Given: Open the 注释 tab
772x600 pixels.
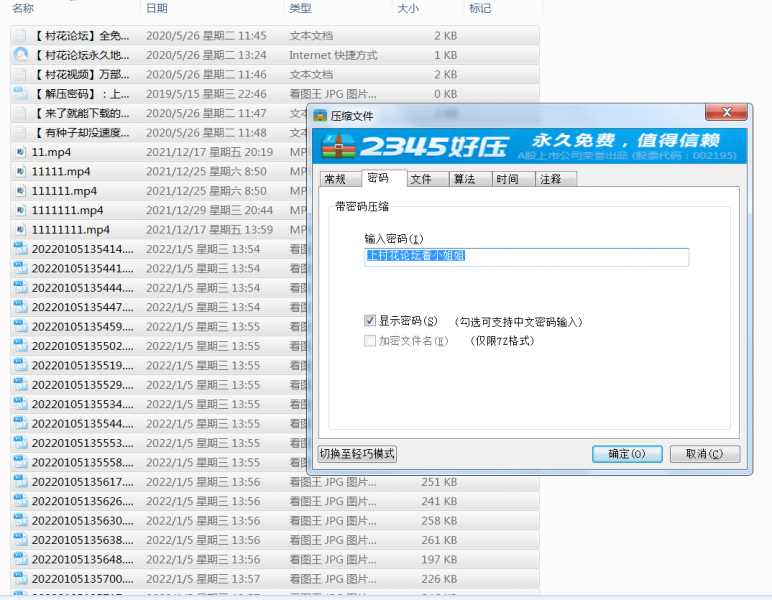Looking at the screenshot, I should point(550,179).
